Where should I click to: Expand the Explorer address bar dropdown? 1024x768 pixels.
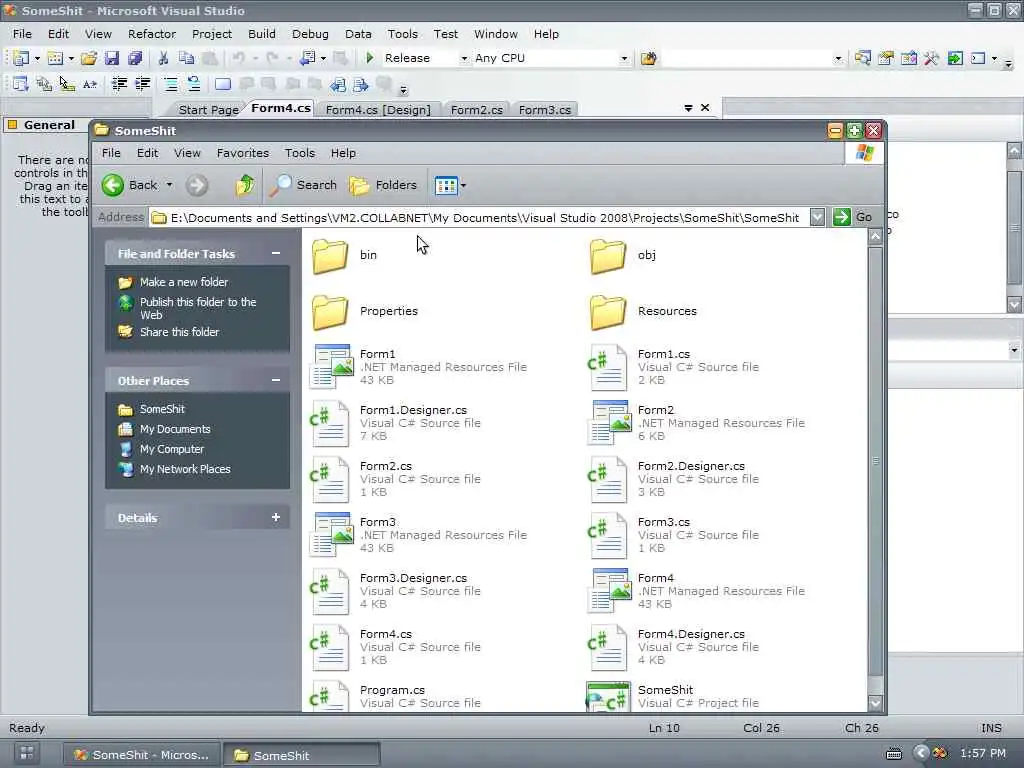[x=817, y=217]
